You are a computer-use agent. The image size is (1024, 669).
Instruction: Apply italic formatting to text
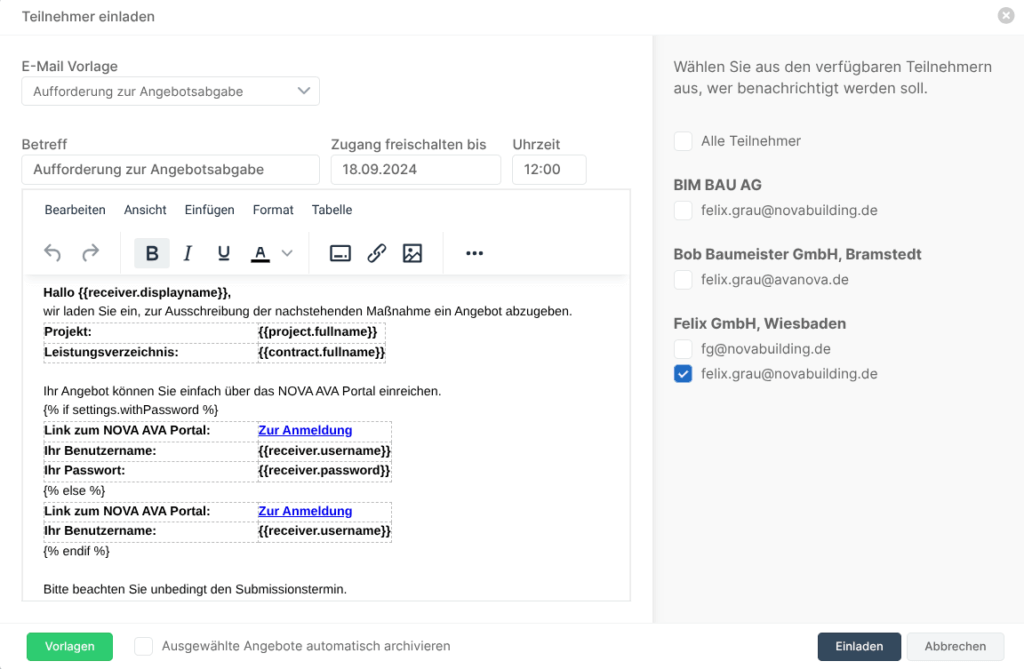pos(187,253)
